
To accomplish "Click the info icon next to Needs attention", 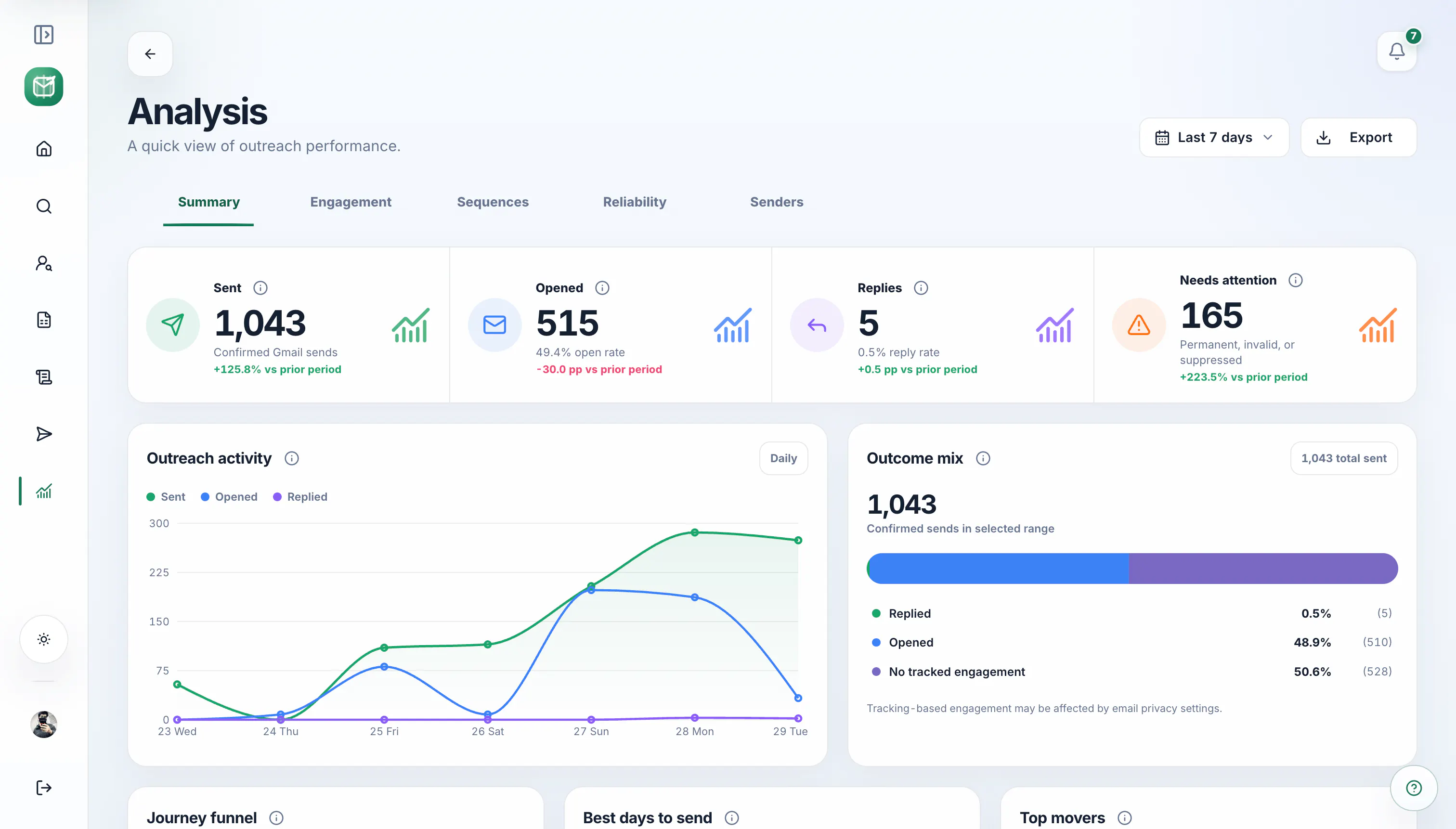I will tap(1295, 280).
